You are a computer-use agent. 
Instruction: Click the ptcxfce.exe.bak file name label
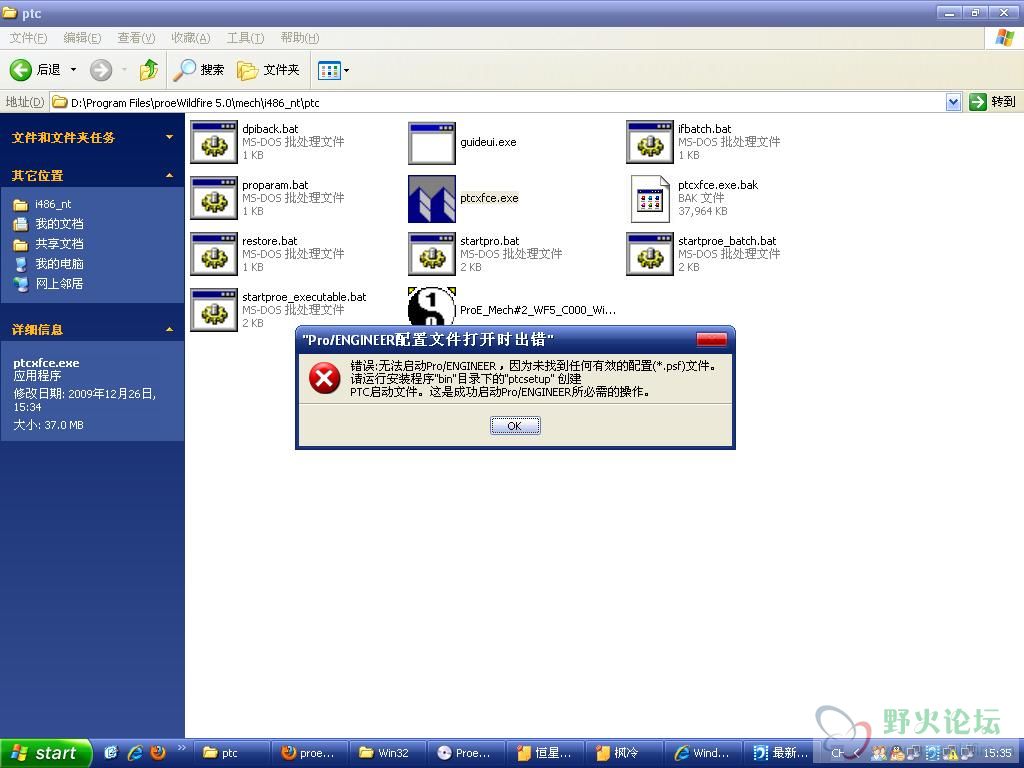coord(718,185)
